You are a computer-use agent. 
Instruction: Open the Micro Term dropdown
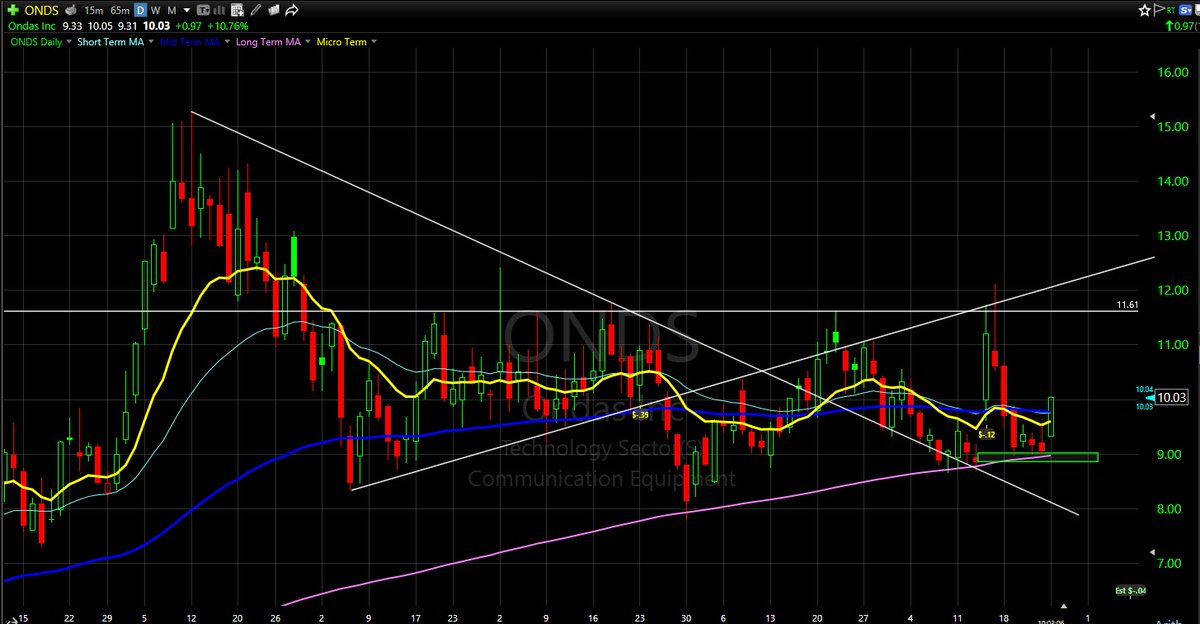click(374, 42)
